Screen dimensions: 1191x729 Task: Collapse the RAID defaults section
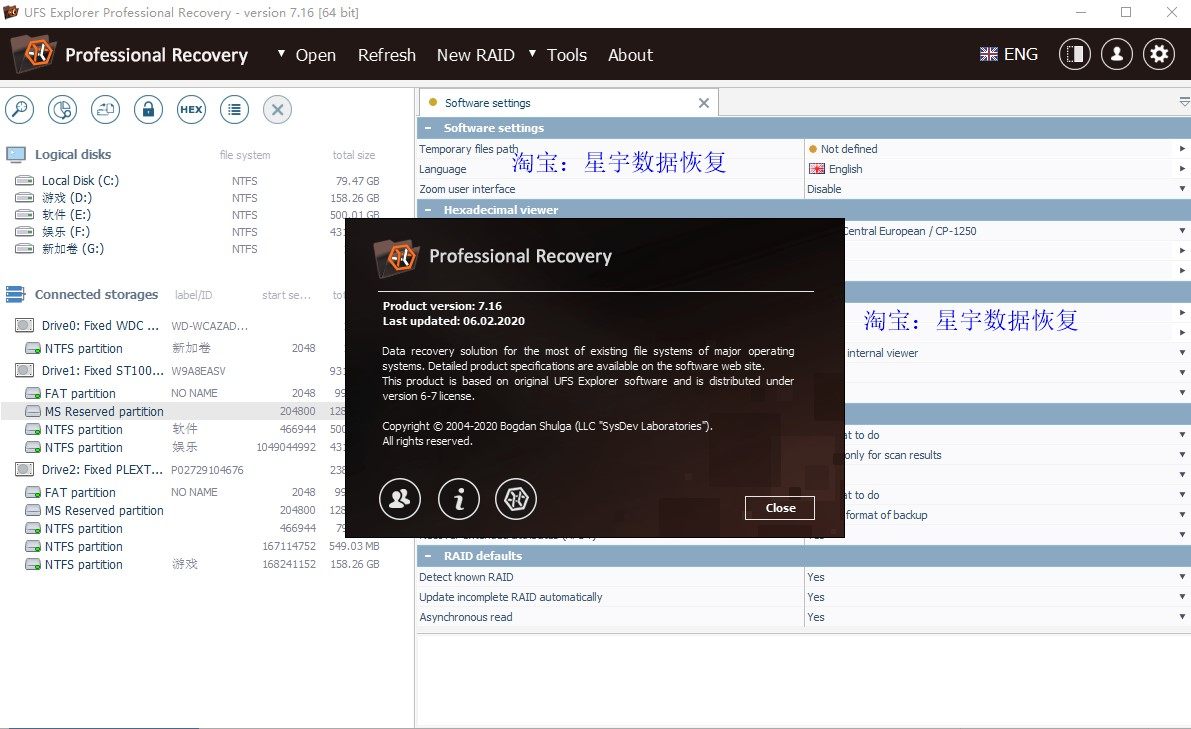[428, 556]
